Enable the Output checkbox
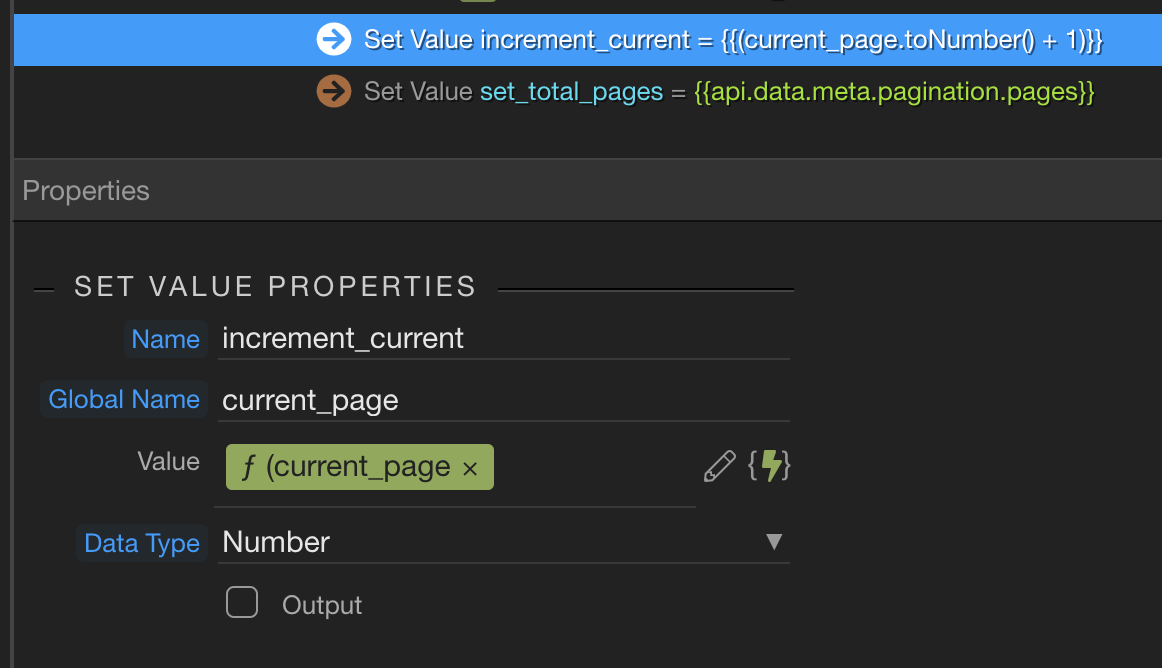1162x668 pixels. [x=242, y=603]
